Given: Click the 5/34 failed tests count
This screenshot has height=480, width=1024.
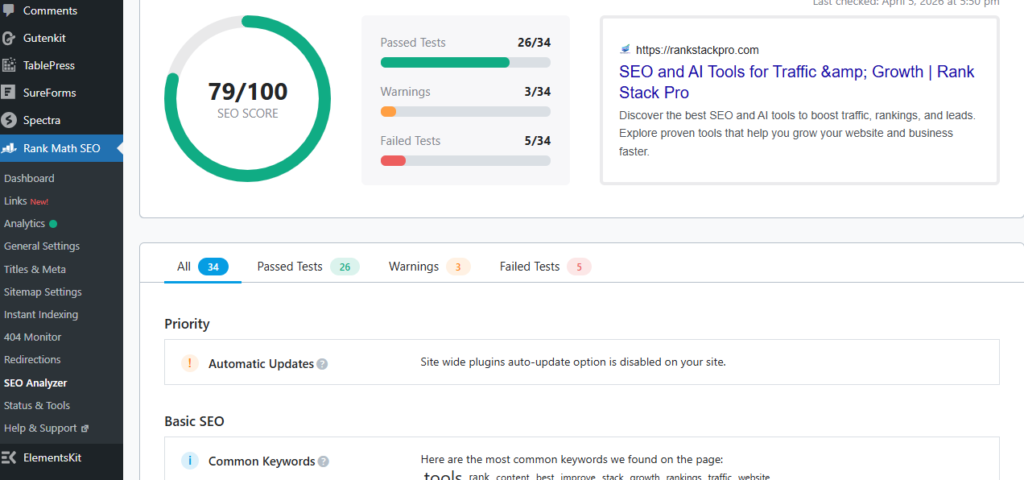Looking at the screenshot, I should 537,141.
